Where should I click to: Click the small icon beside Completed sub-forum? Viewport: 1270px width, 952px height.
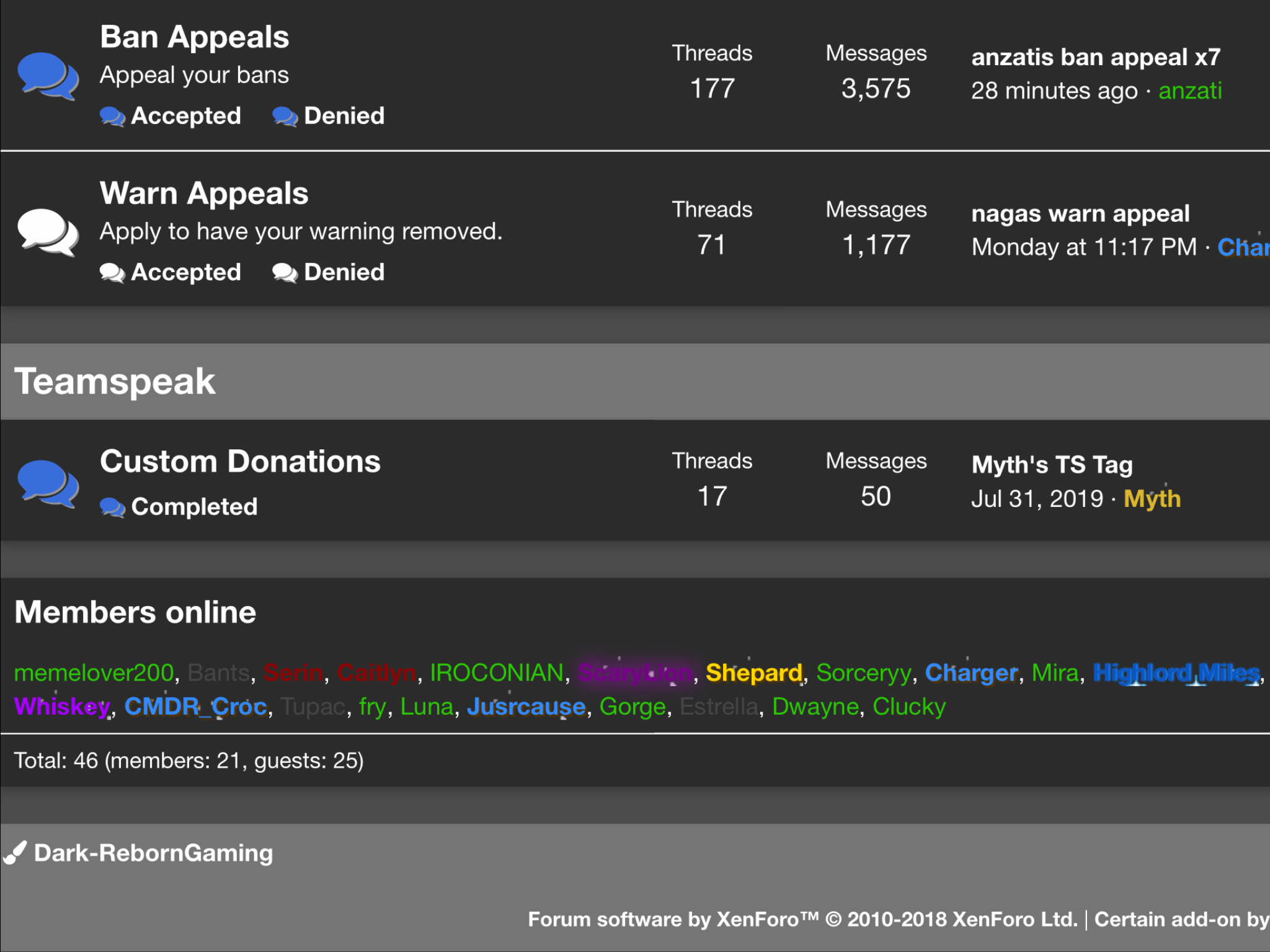112,508
